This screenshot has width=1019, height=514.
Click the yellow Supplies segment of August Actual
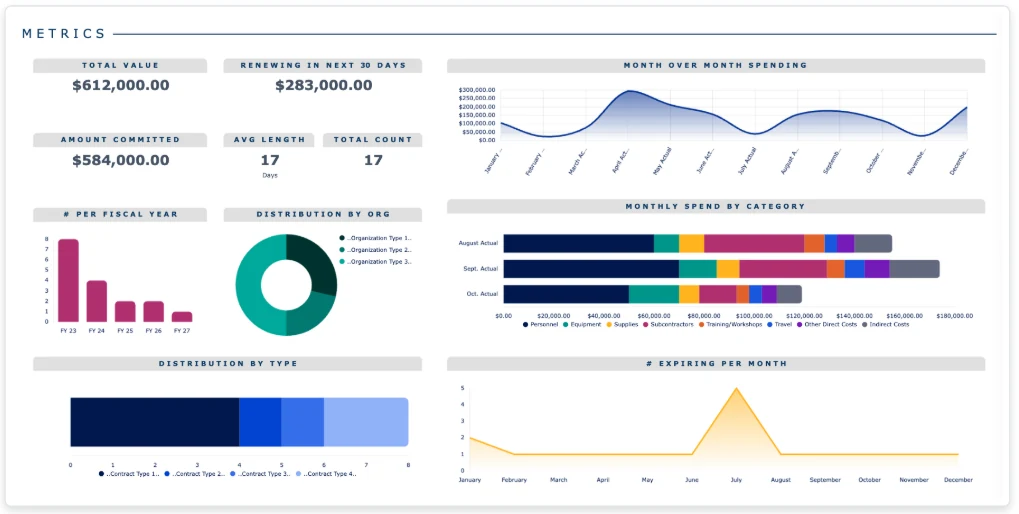pos(691,244)
